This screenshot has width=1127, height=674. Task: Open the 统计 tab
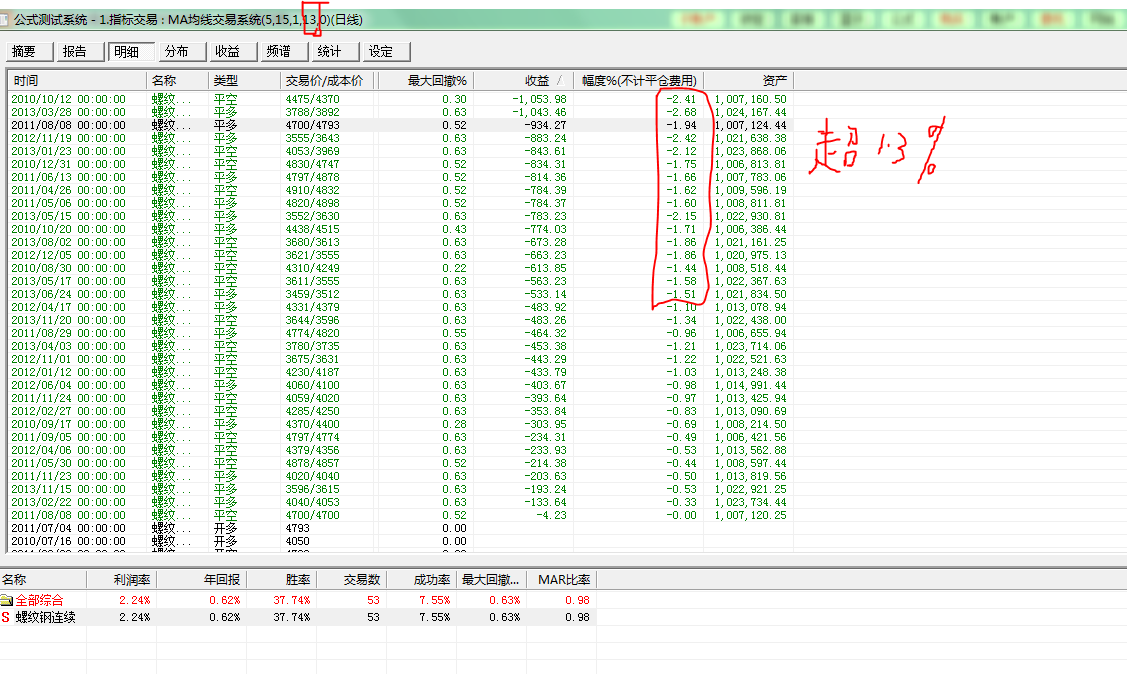coord(329,52)
